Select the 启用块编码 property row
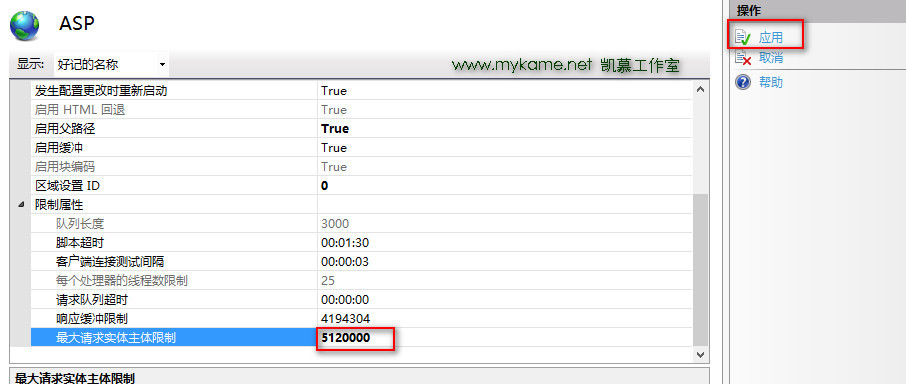The image size is (906, 384). pyautogui.click(x=361, y=167)
